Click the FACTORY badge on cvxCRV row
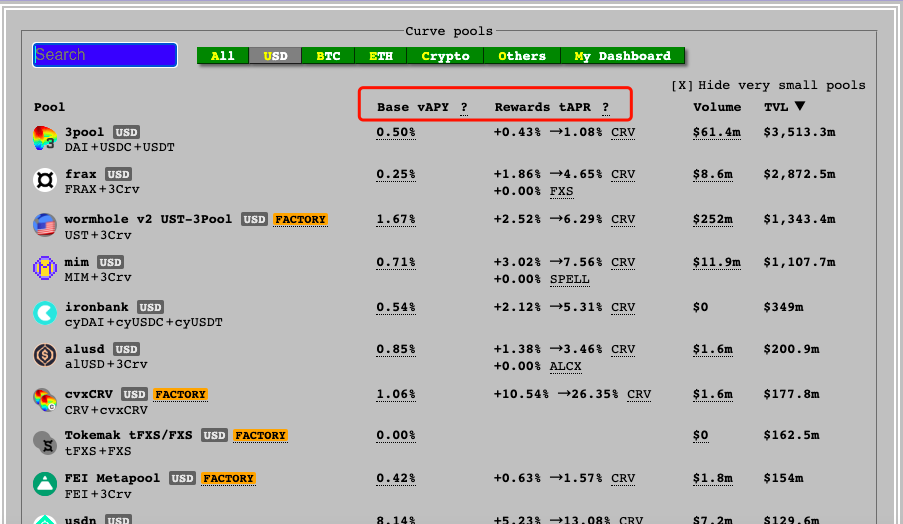Viewport: 903px width, 524px height. 180,394
